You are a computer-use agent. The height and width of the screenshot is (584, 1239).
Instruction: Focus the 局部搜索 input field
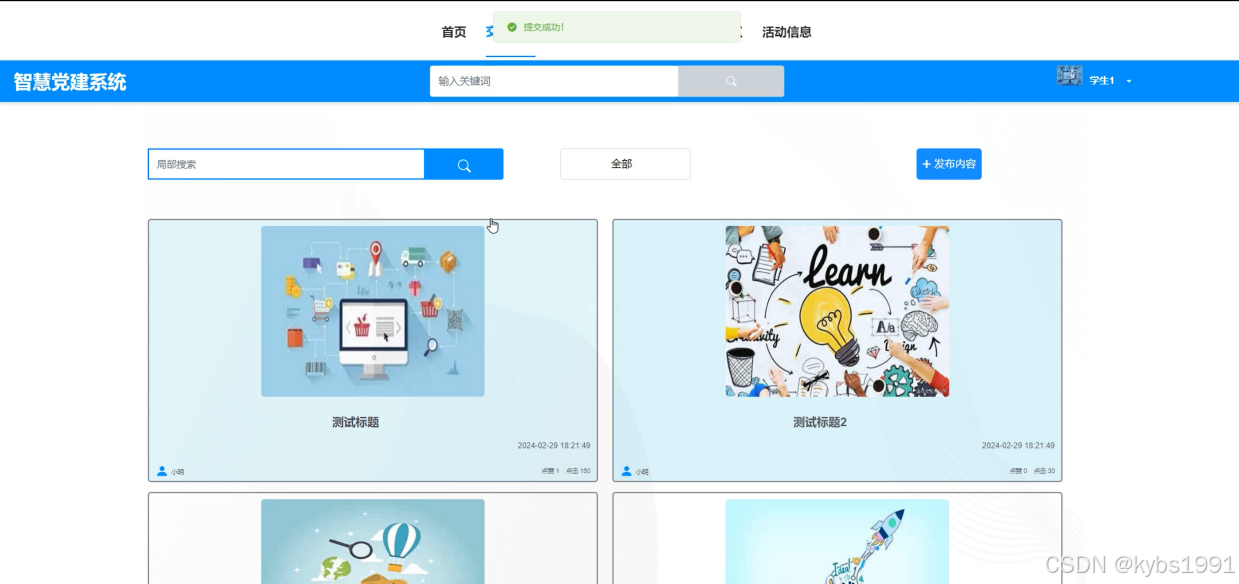click(x=286, y=164)
